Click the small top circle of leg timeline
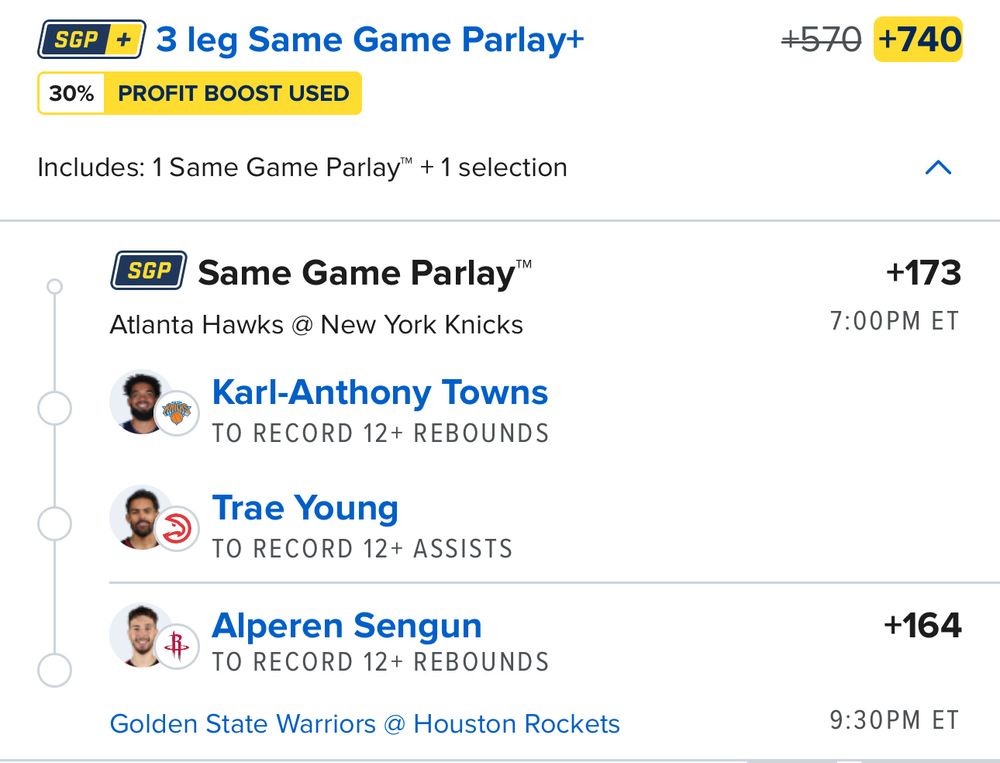Viewport: 1000px width, 763px height. pyautogui.click(x=55, y=286)
